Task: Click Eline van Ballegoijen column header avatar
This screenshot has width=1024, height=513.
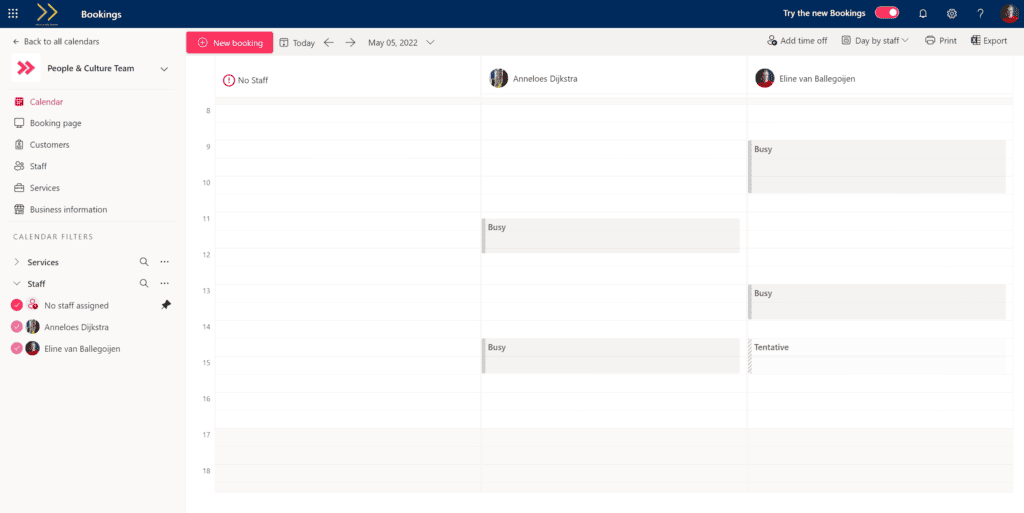Action: pyautogui.click(x=765, y=78)
